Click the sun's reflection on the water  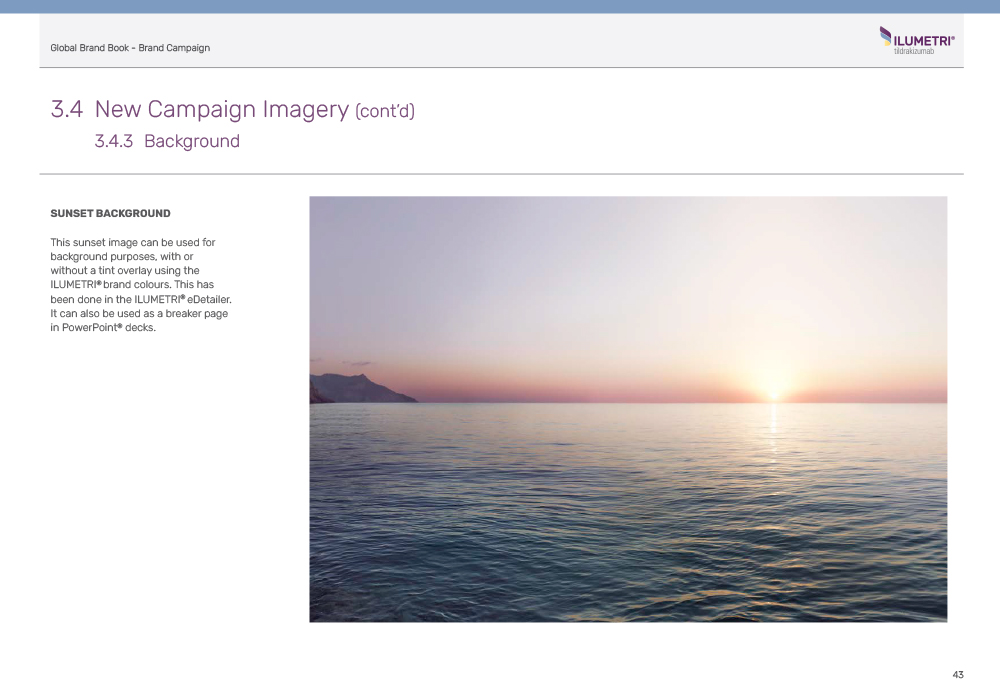click(x=772, y=425)
